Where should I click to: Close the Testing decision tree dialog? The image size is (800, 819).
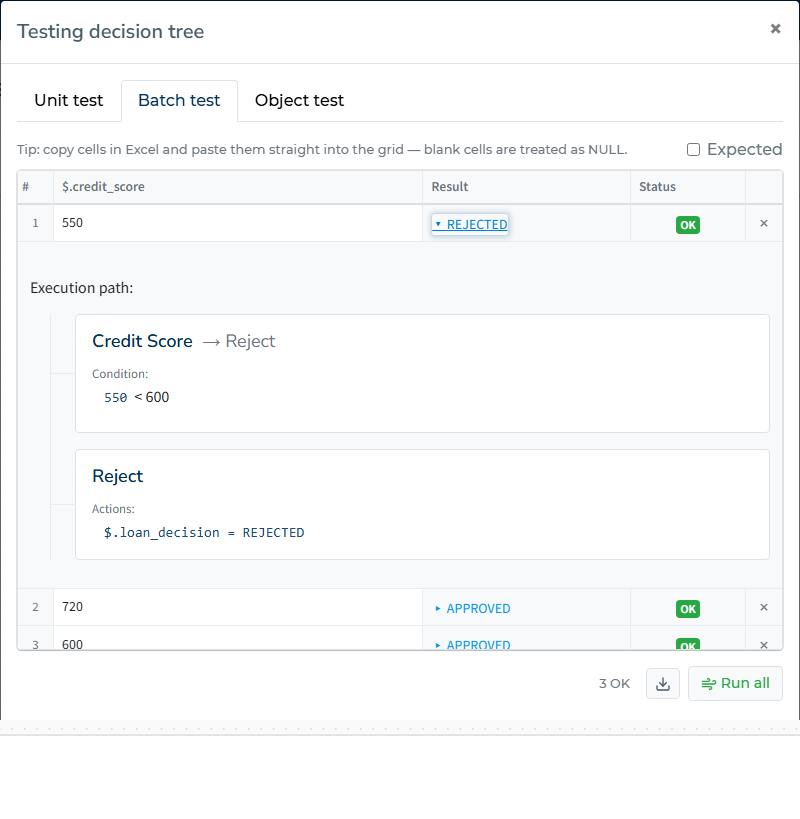point(775,29)
